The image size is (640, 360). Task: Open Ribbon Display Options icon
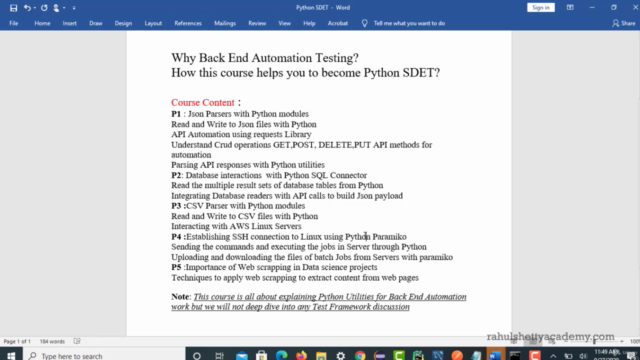point(570,7)
